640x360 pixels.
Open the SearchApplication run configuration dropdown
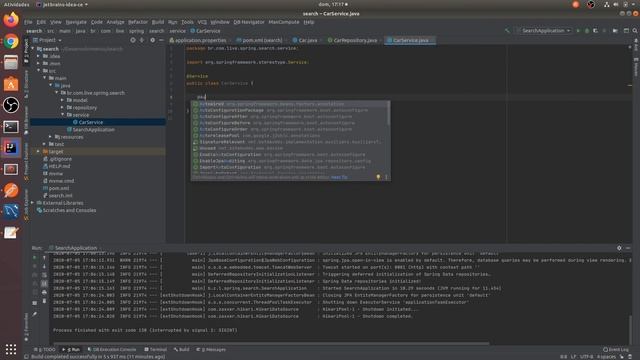point(543,31)
